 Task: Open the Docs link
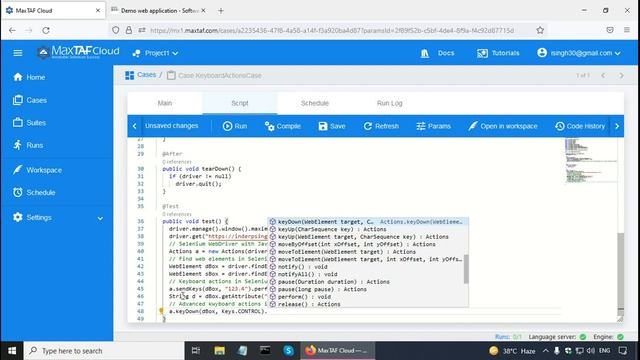(x=437, y=53)
